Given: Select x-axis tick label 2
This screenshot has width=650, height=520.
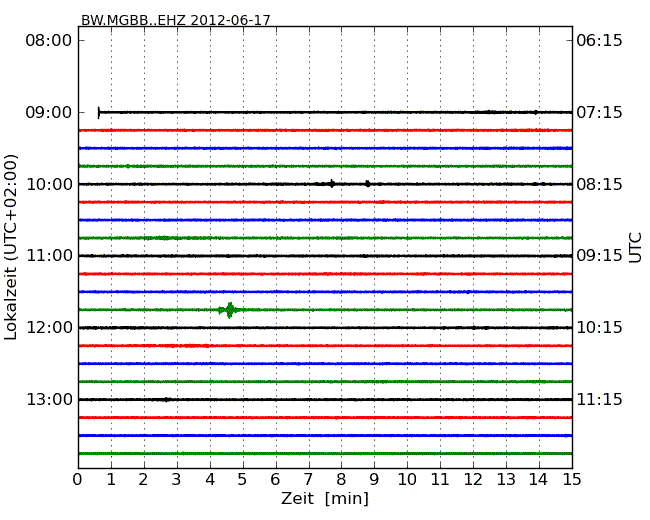Looking at the screenshot, I should (x=143, y=480).
